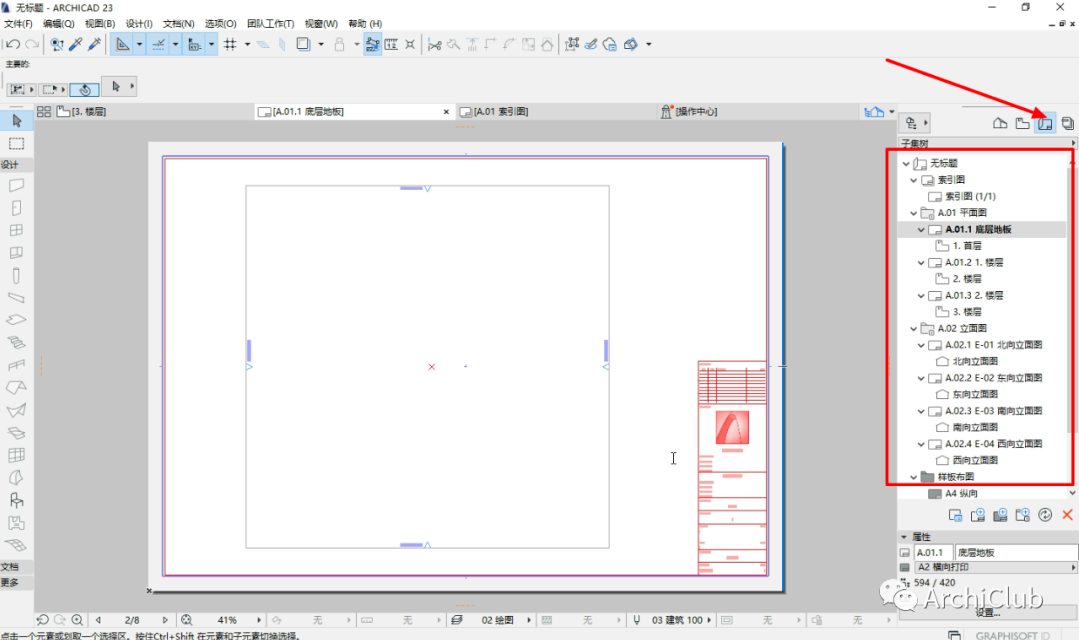Select the Stair tool in toolbox

coord(17,343)
